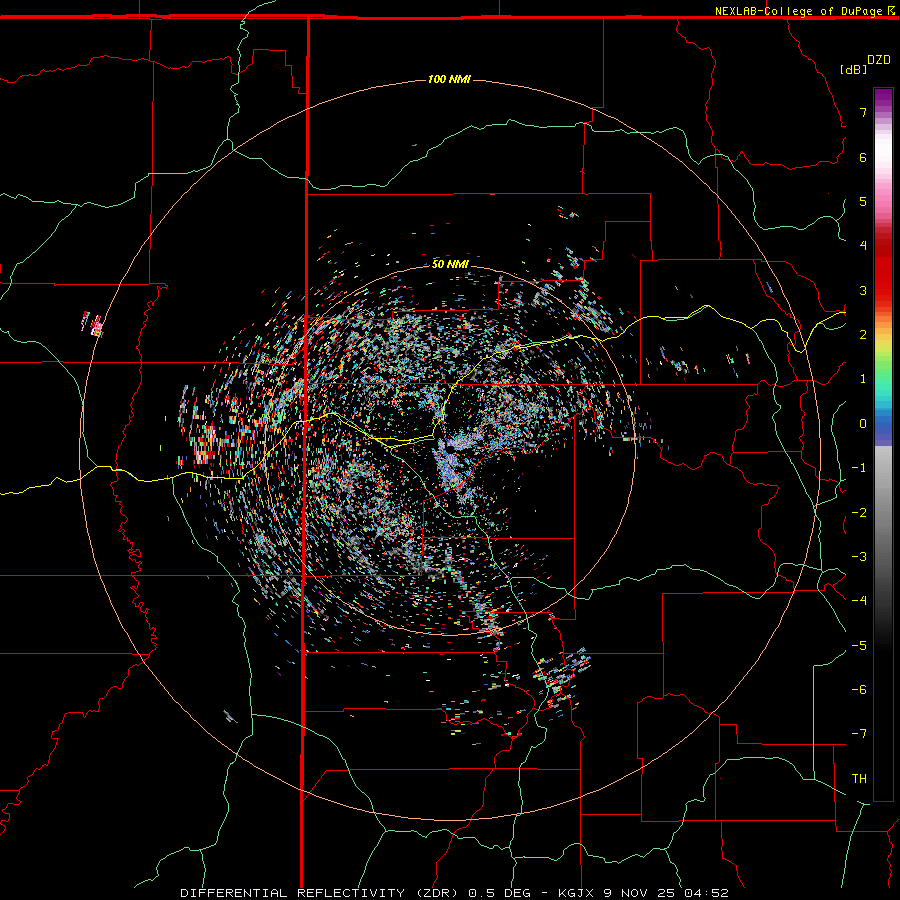Select the 100 NMI range ring label

click(449, 79)
